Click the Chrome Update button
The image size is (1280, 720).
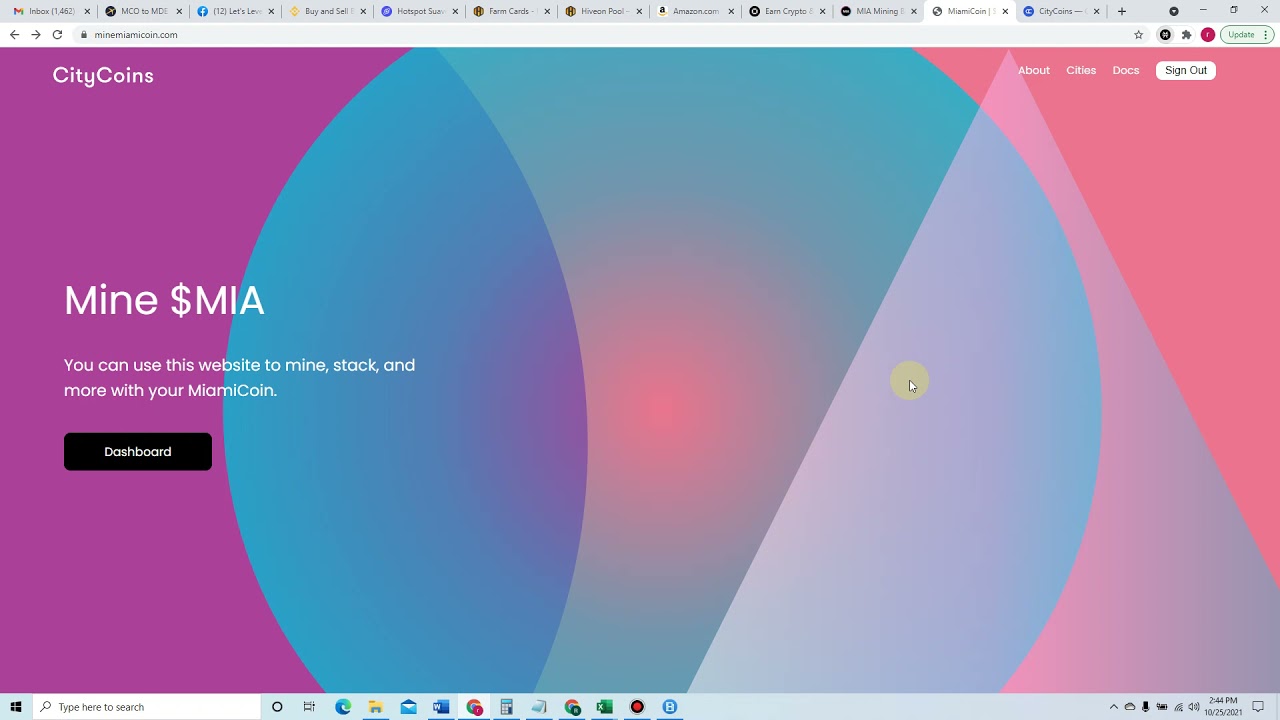click(1241, 34)
